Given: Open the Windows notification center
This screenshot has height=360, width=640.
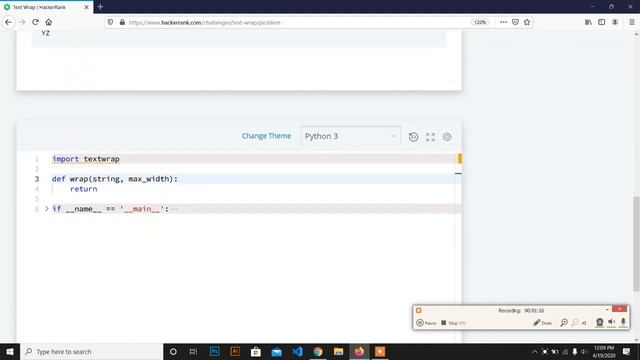Looking at the screenshot, I should click(627, 351).
